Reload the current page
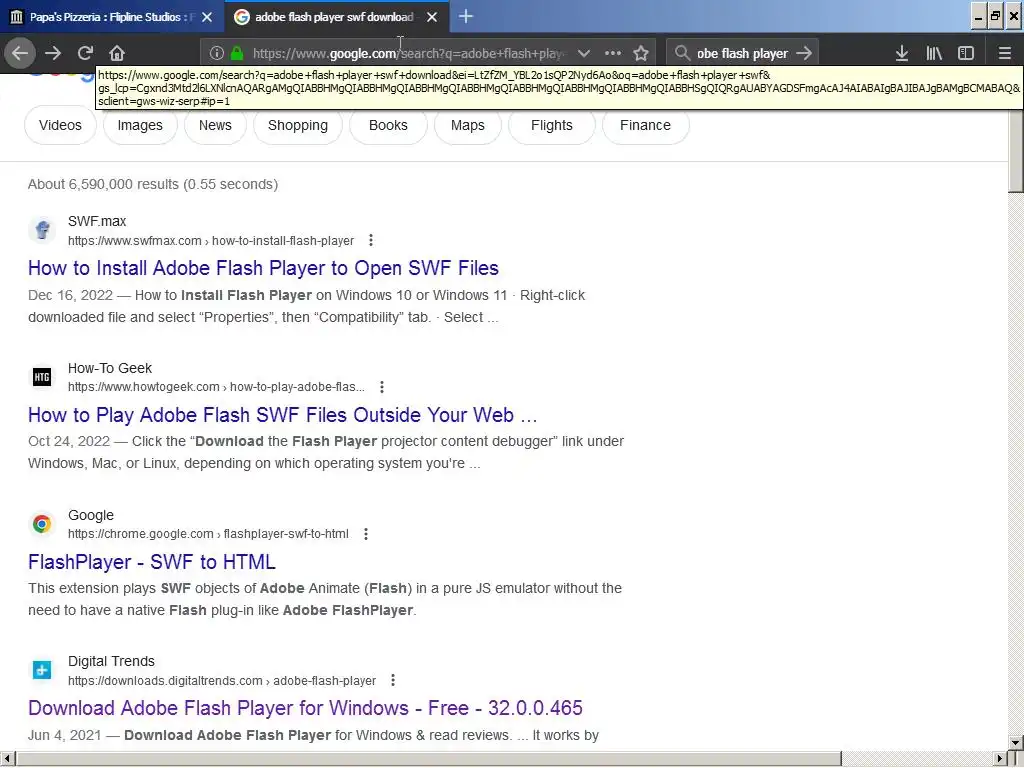The height and width of the screenshot is (768, 1024). (x=85, y=53)
